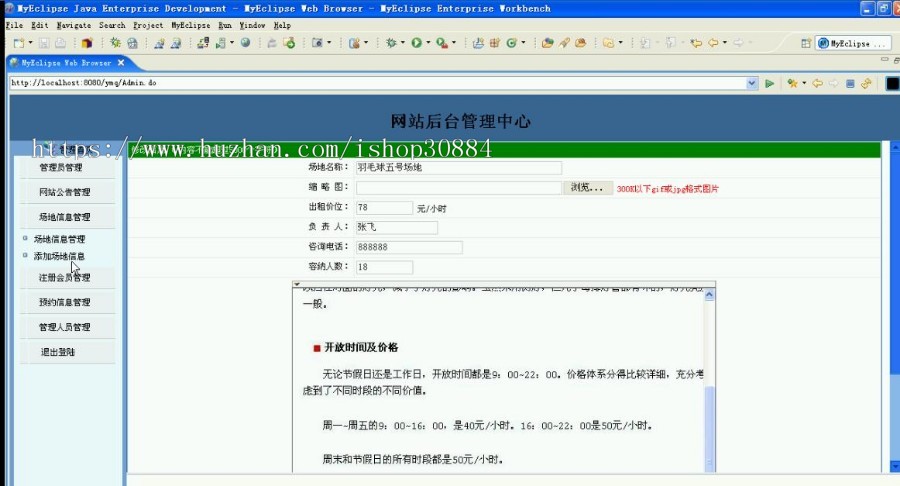
Task: Switch to the MyEclipse perspective button
Action: coord(852,44)
